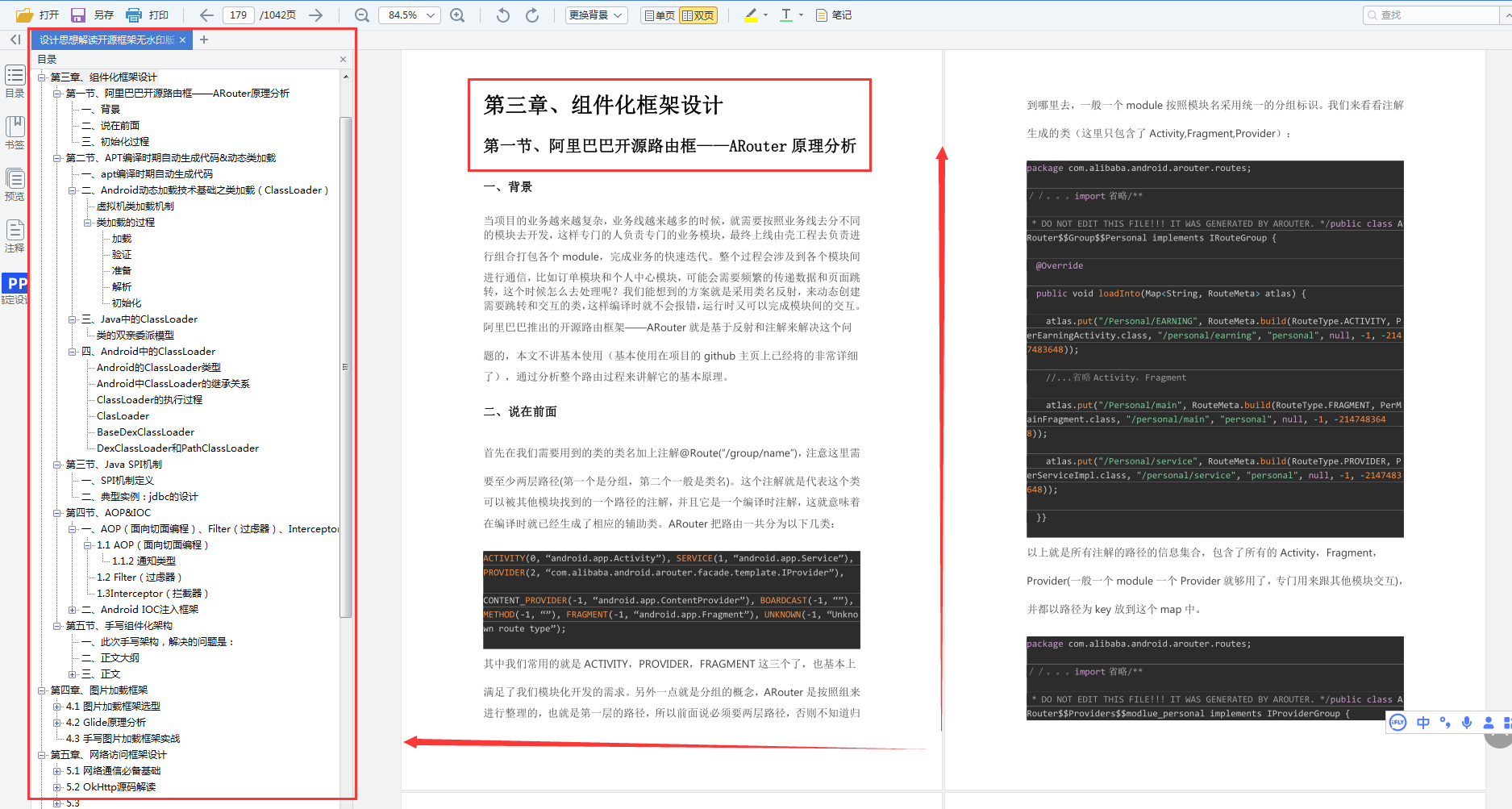Expand the 4.2 Glide原理分析 node
1512x809 pixels.
point(57,723)
